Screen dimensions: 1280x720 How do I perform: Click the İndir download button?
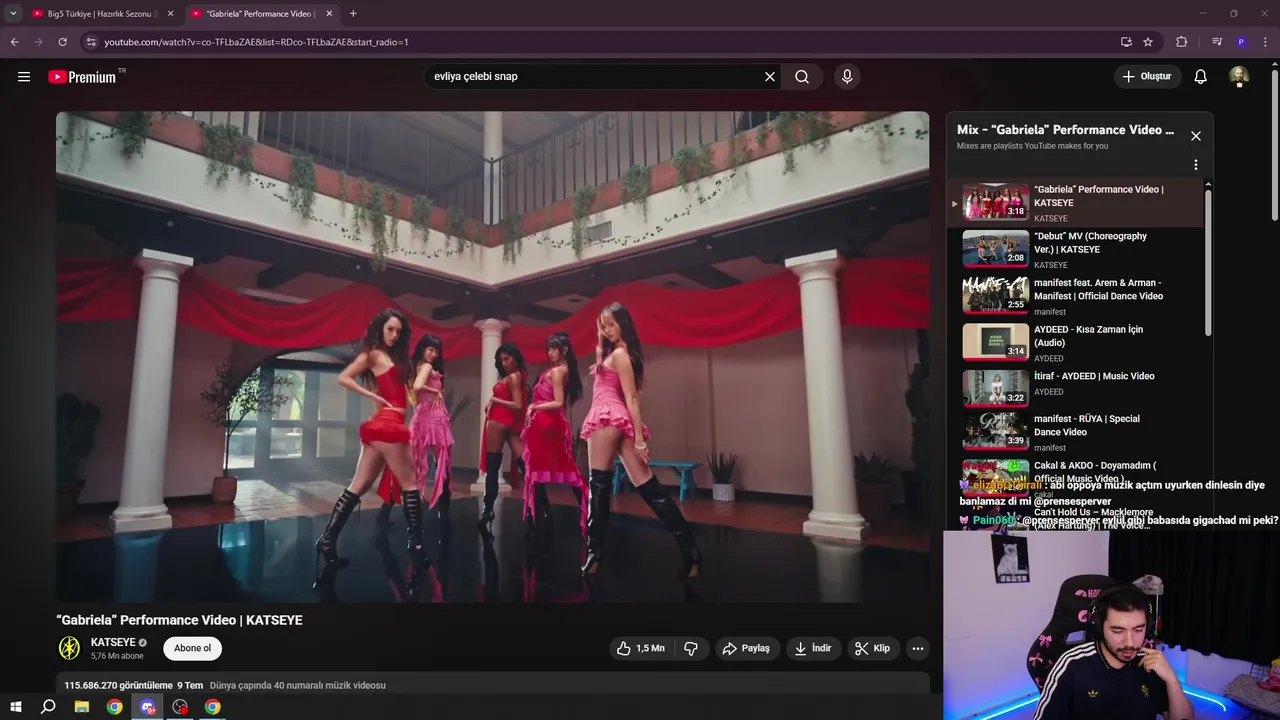813,648
